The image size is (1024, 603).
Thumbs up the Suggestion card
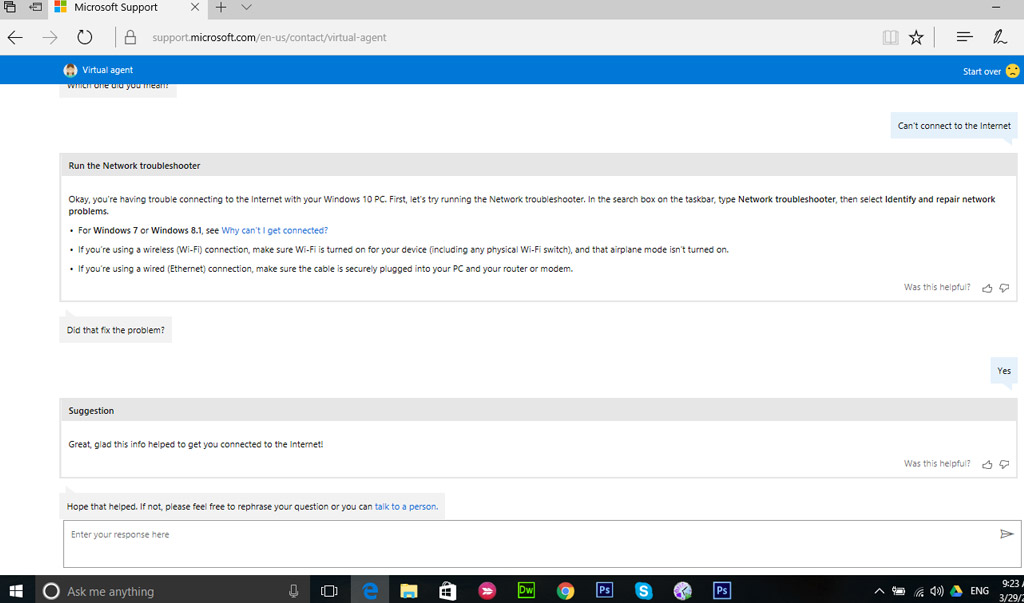point(987,464)
